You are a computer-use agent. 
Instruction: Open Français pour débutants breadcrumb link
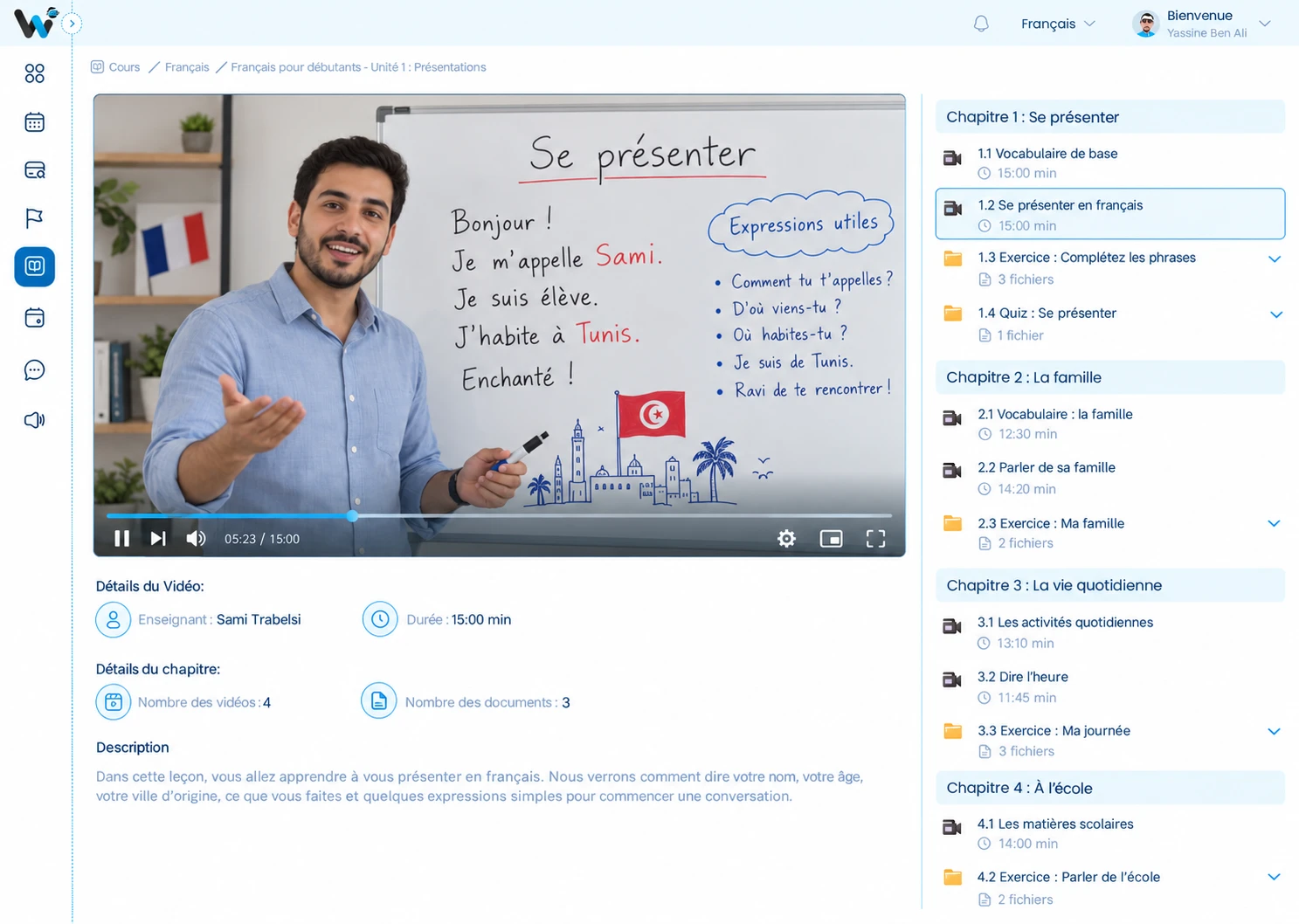[x=358, y=67]
